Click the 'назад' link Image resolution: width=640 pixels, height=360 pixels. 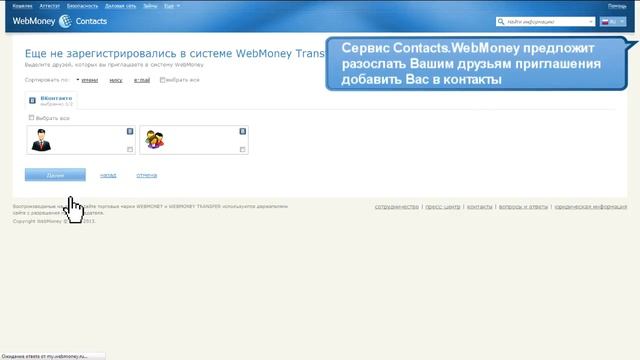(108, 175)
